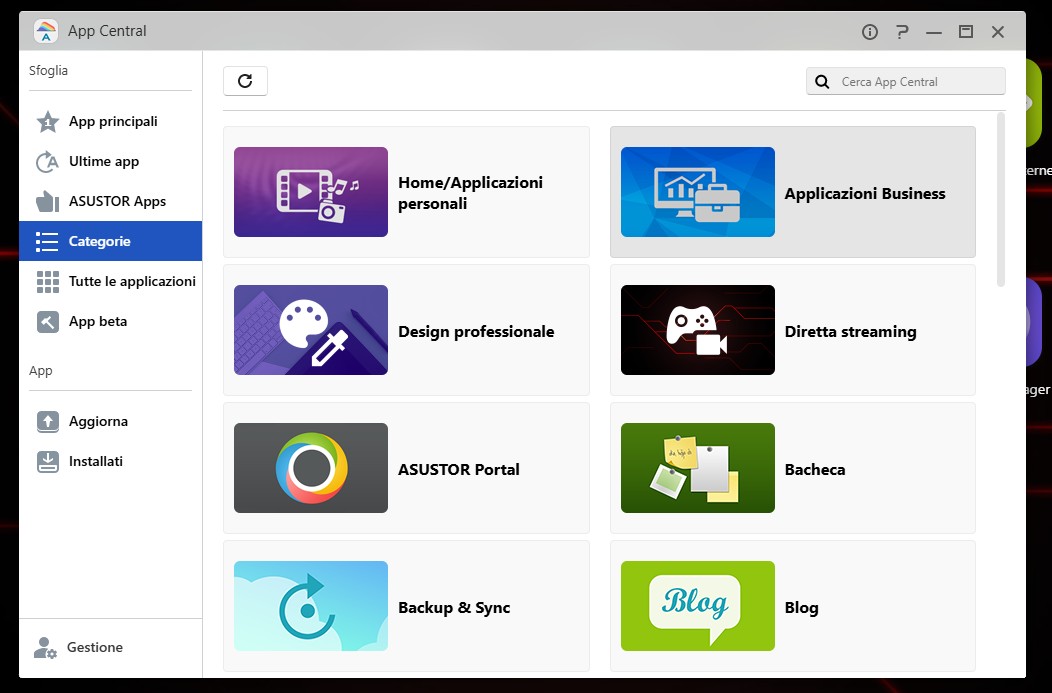Click the Tutte le applicazioni grid icon

click(x=48, y=282)
